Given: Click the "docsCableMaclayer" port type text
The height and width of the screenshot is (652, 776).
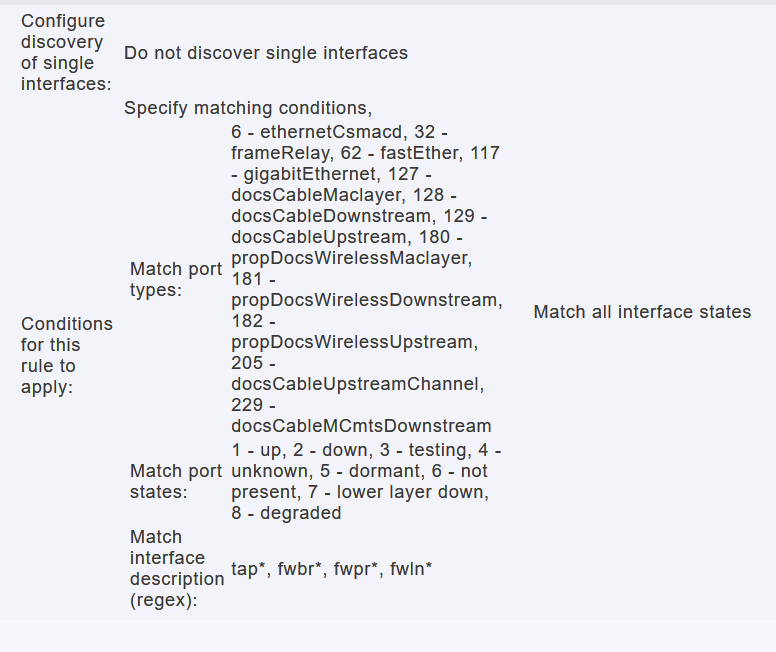Looking at the screenshot, I should tap(316, 195).
